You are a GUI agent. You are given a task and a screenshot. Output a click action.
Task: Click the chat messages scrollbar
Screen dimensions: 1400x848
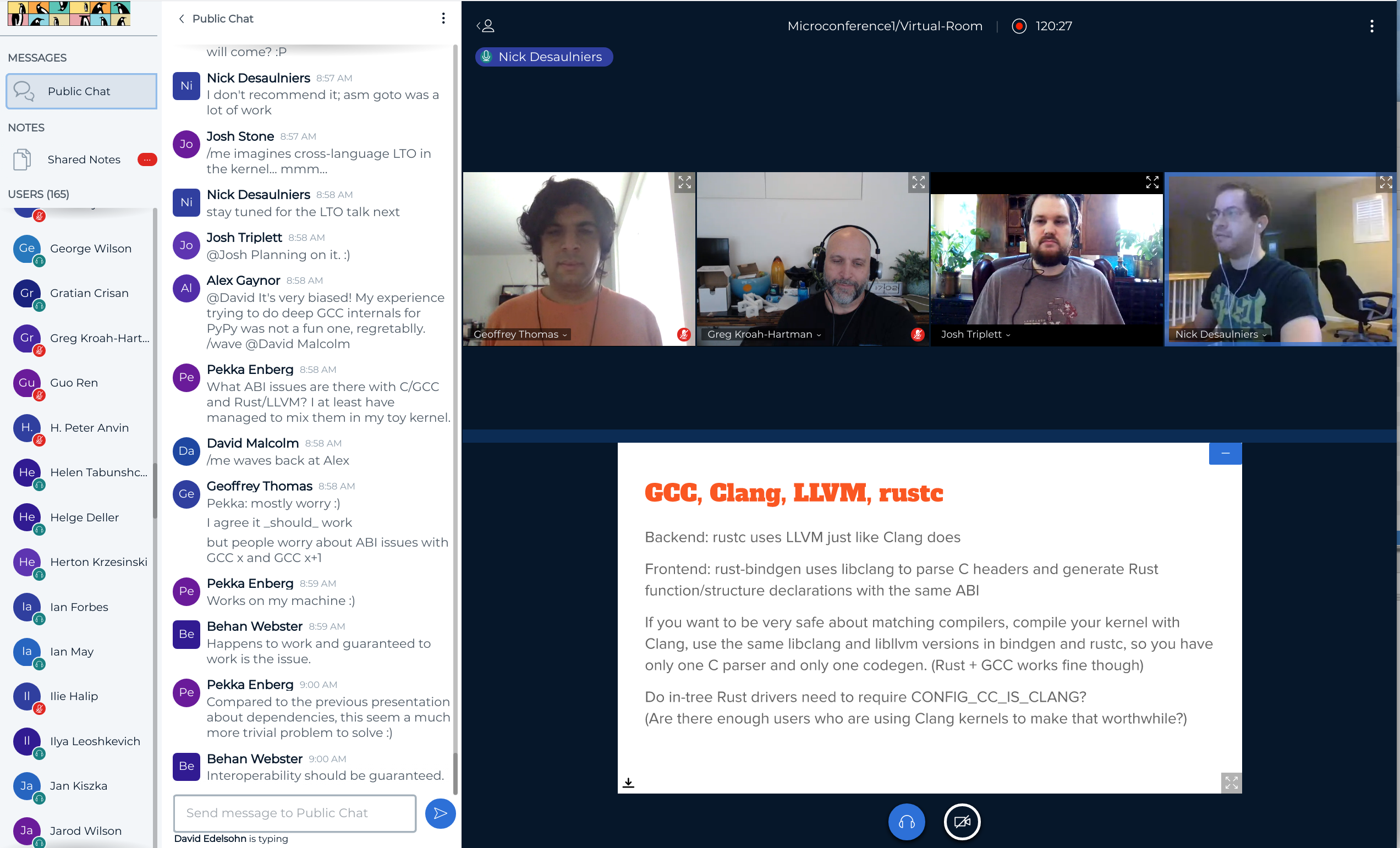454,773
